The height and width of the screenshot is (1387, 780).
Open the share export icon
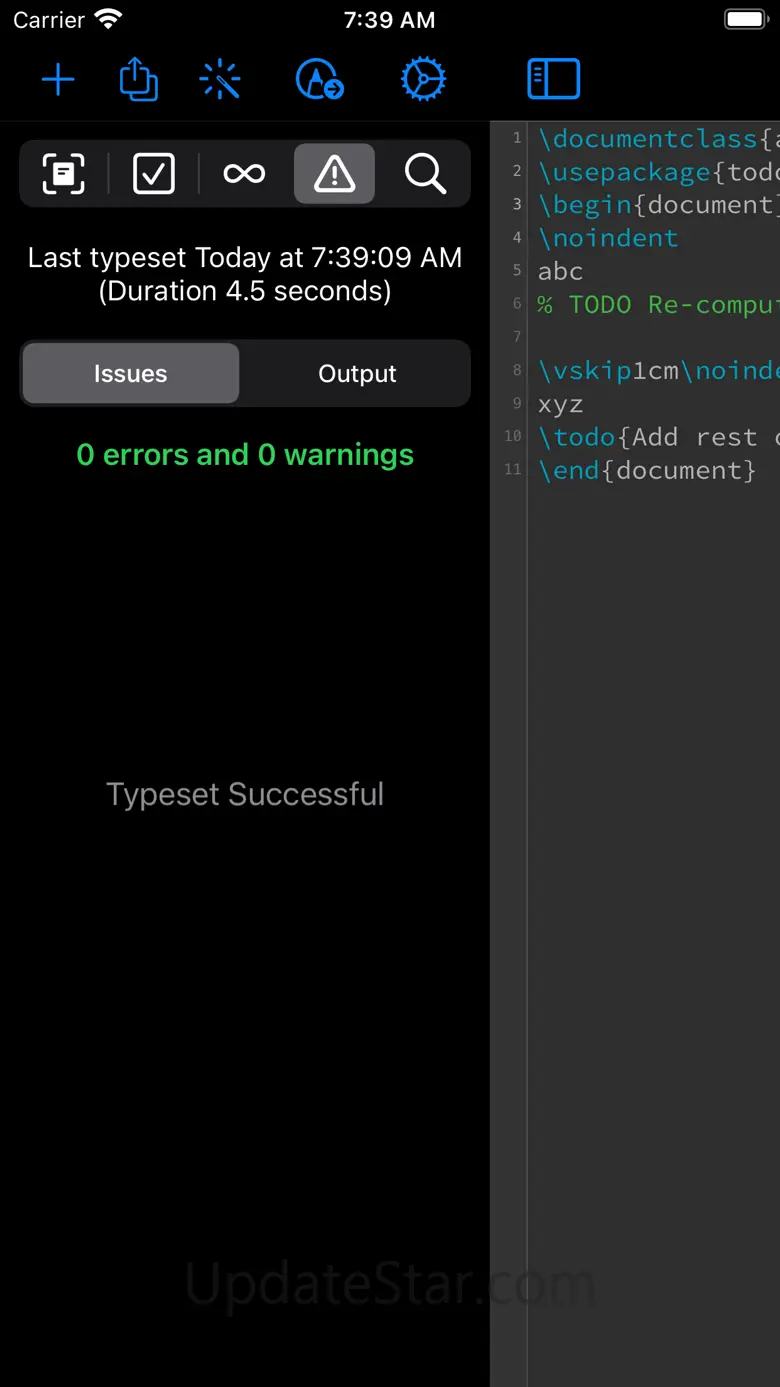[x=139, y=79]
